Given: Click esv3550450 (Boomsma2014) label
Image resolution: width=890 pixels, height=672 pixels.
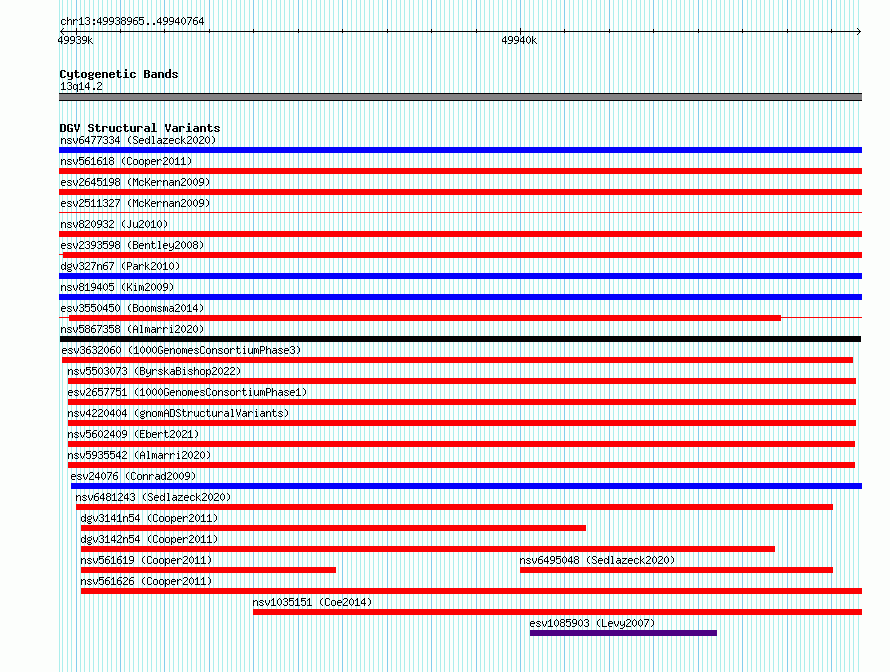Looking at the screenshot, I should (132, 308).
